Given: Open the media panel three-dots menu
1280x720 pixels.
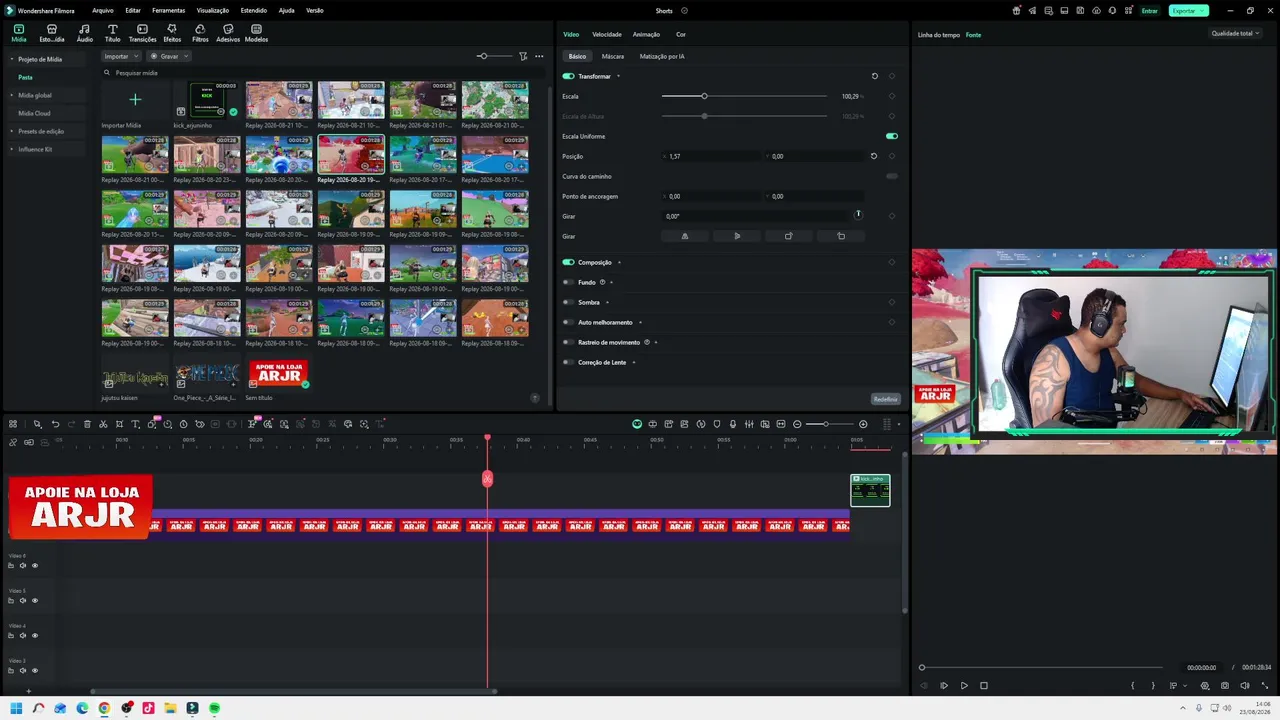Looking at the screenshot, I should pyautogui.click(x=539, y=56).
